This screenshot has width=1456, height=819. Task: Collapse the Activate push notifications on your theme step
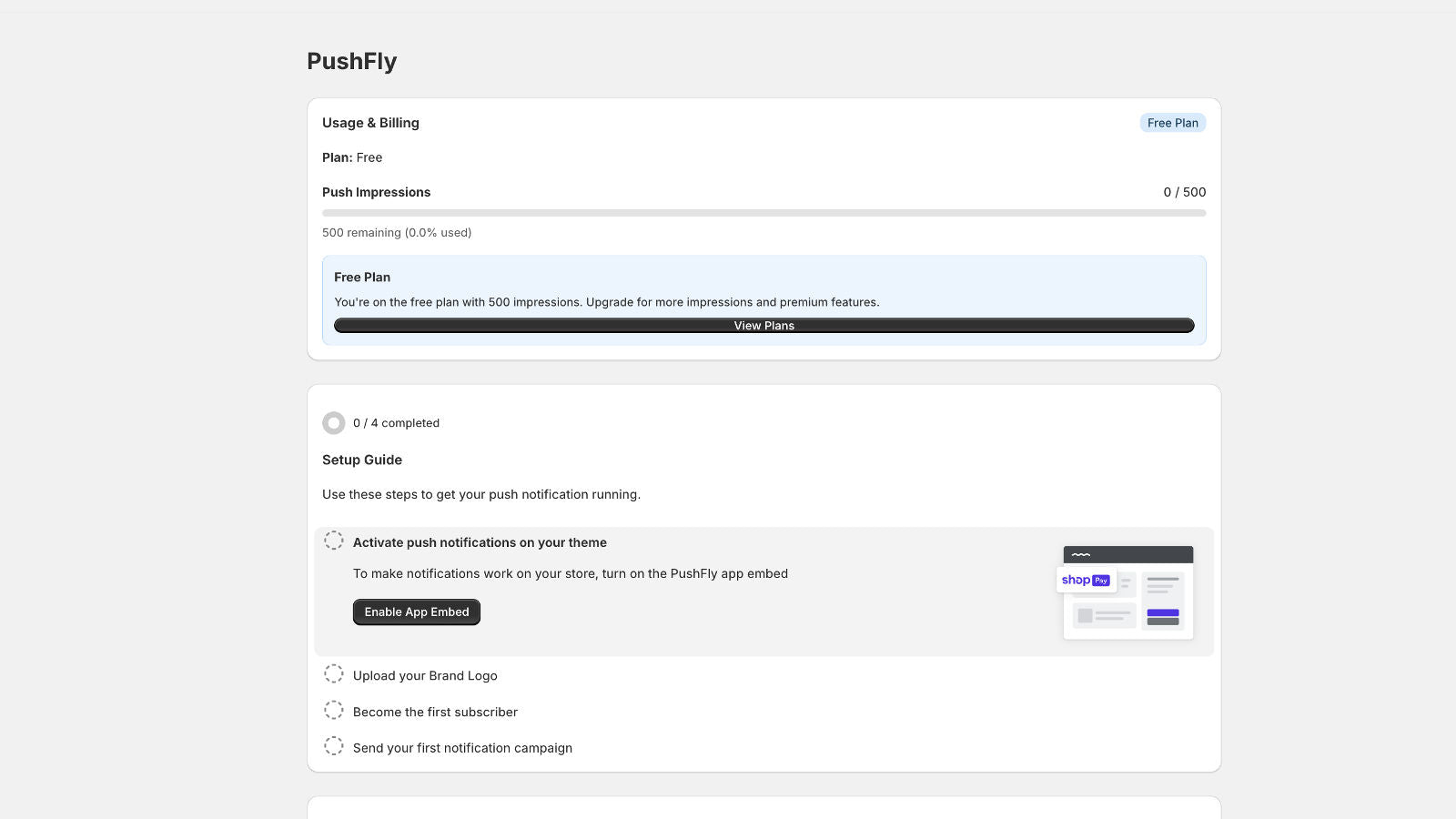(480, 542)
